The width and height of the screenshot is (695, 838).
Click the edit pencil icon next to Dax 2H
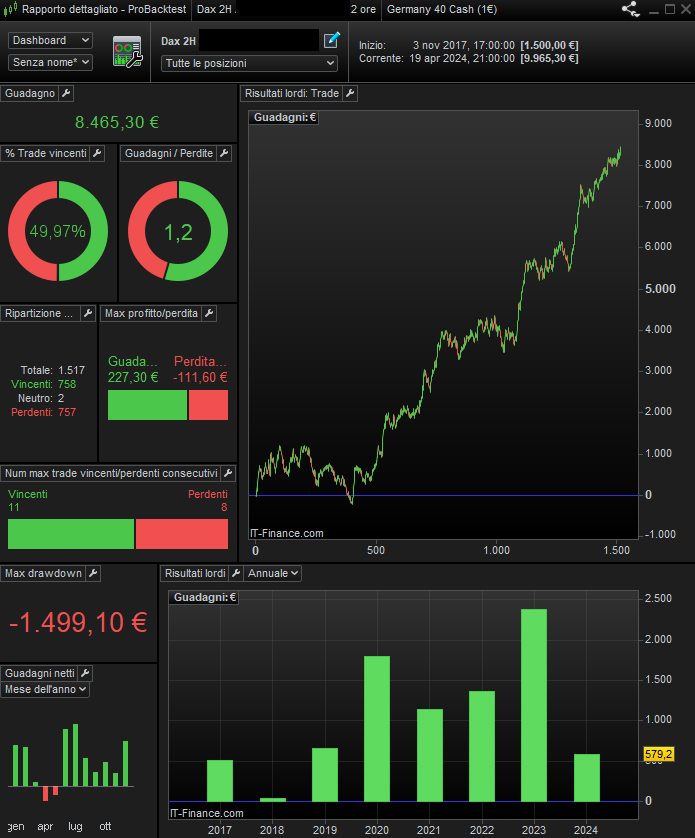tap(331, 40)
